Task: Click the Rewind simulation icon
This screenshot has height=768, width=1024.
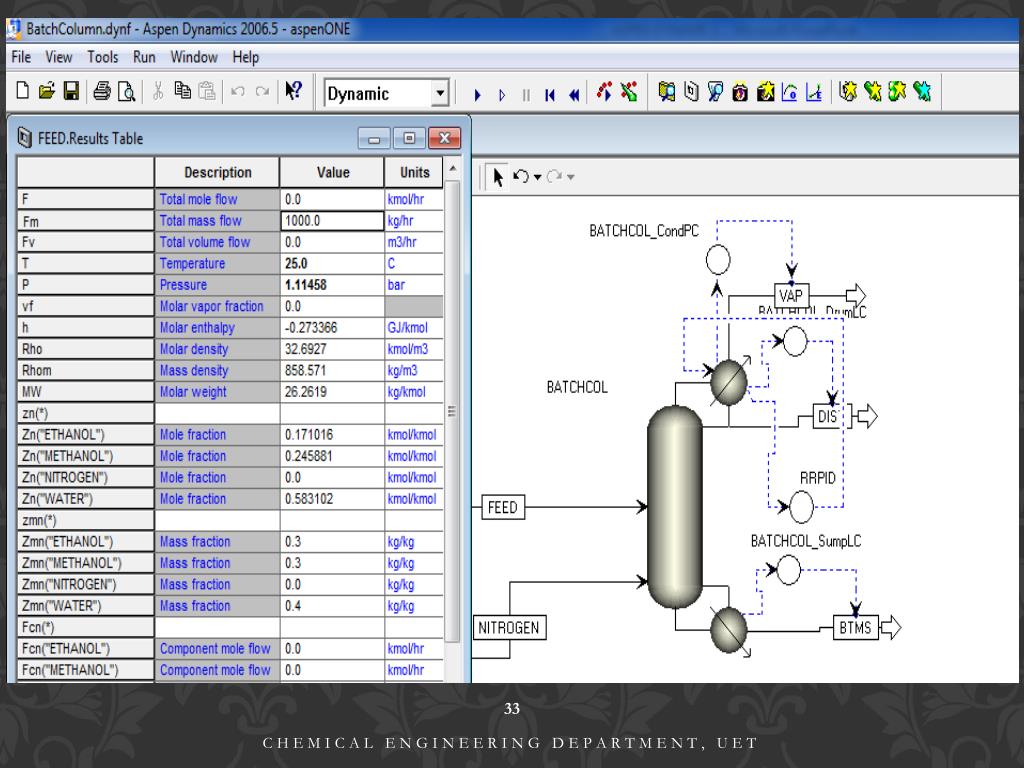Action: (x=574, y=95)
